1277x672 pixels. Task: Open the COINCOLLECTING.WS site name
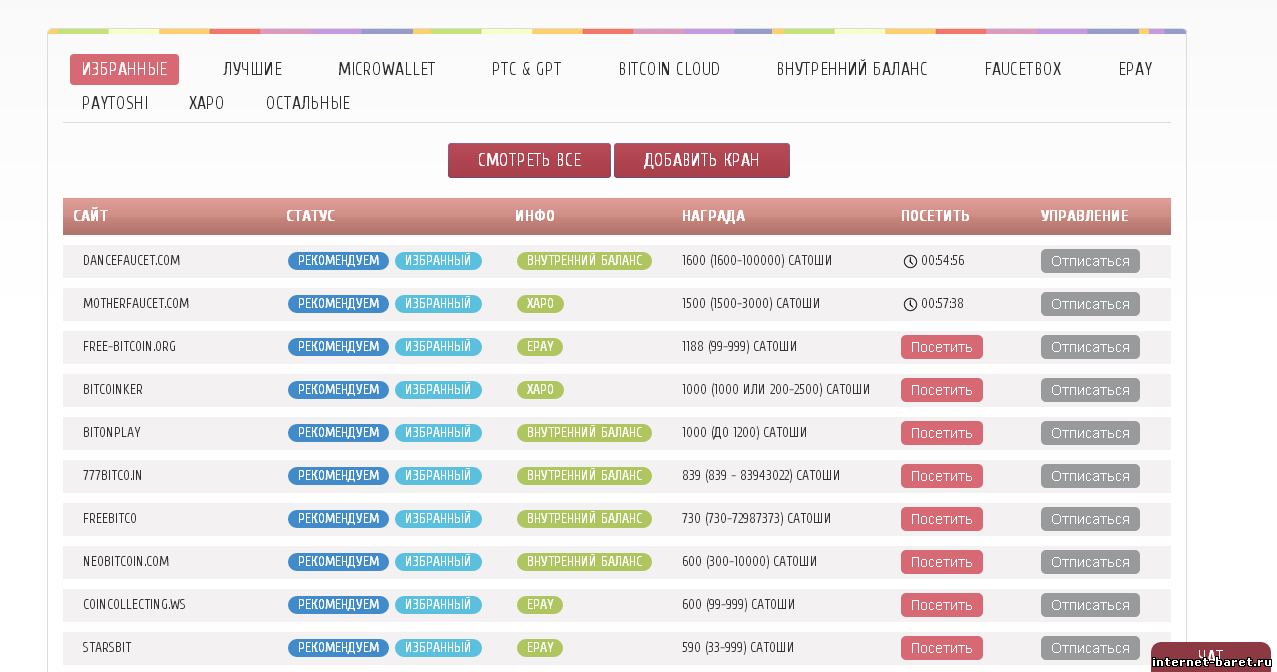[134, 605]
